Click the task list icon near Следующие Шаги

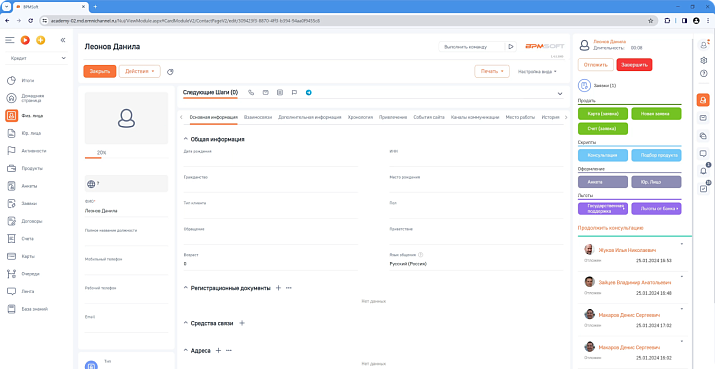pos(280,93)
